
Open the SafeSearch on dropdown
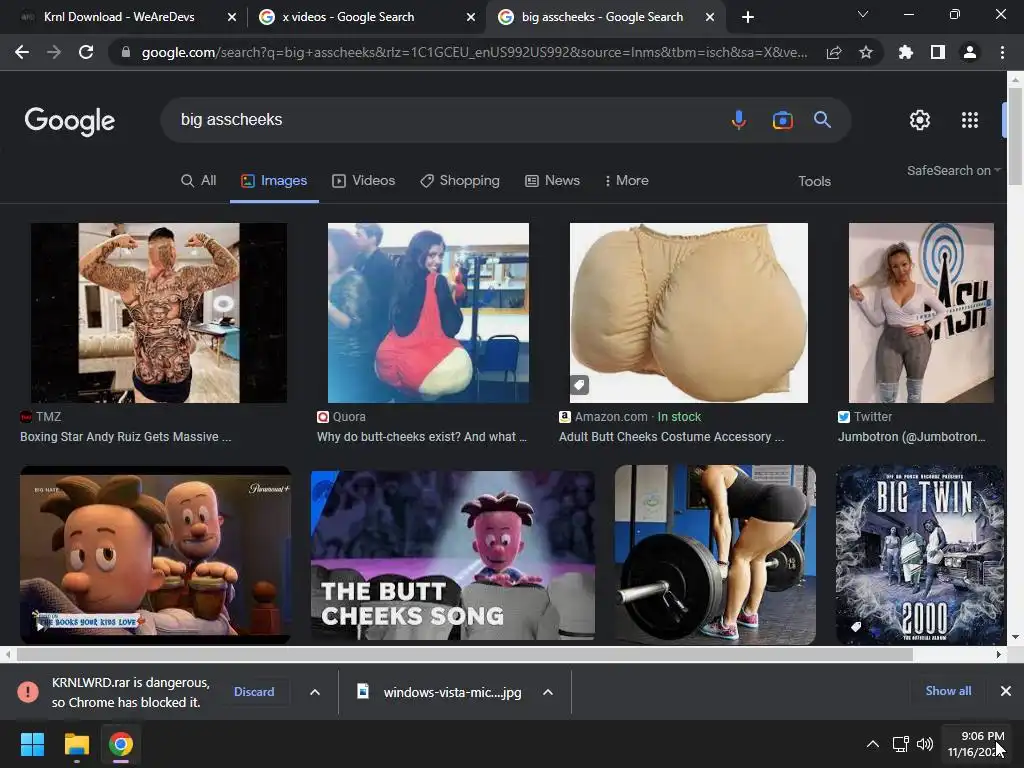pos(953,170)
